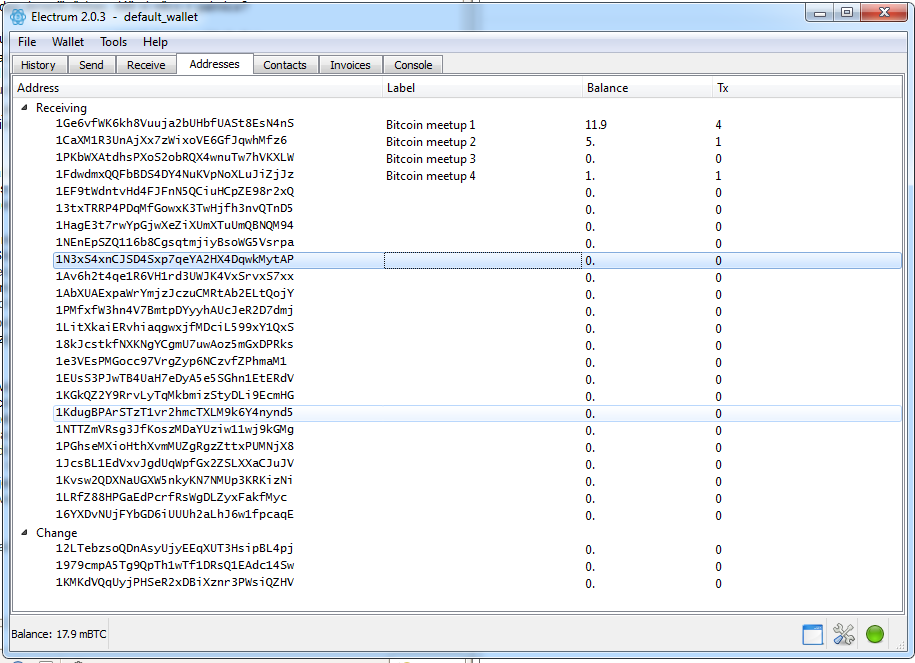
Task: Switch to the Send tab
Action: pyautogui.click(x=92, y=65)
